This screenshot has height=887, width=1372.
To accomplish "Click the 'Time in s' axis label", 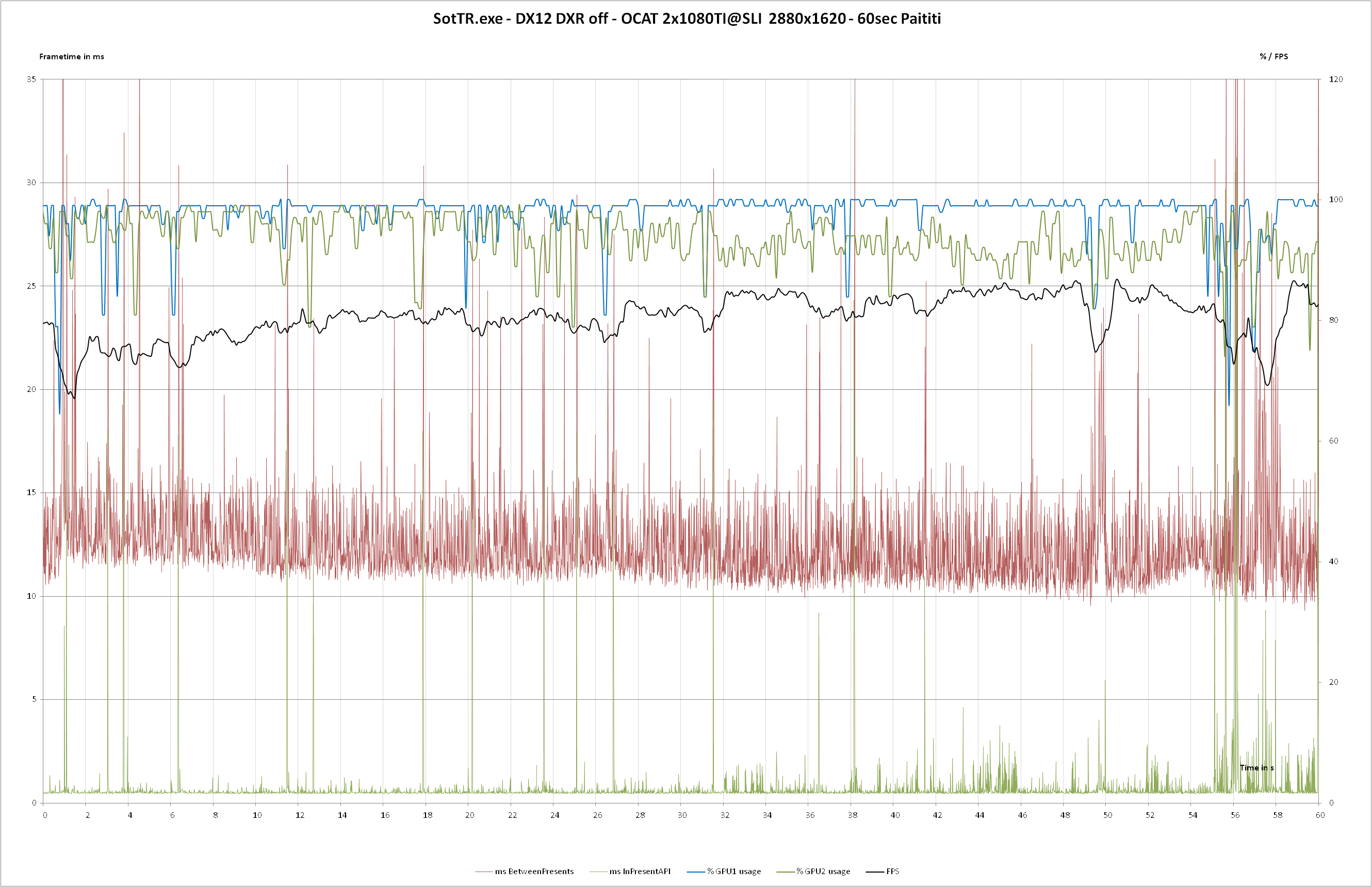I will point(1256,768).
